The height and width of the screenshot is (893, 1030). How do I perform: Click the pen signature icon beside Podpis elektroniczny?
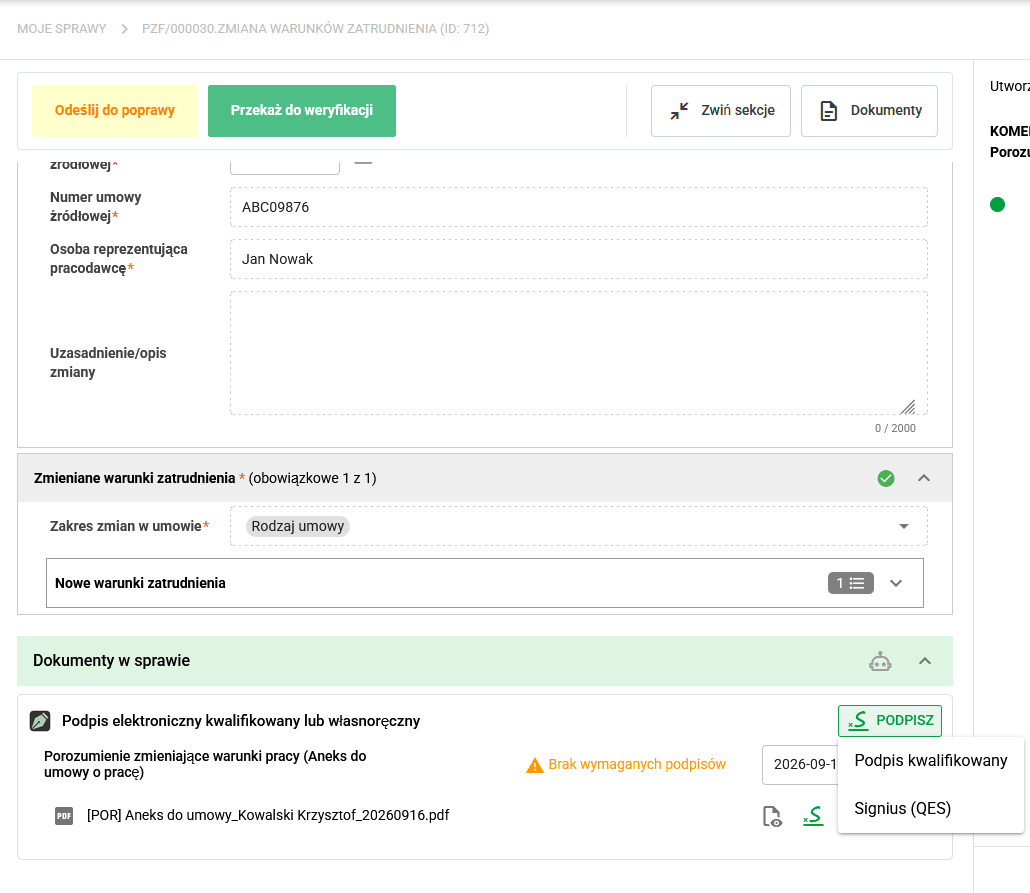point(40,721)
